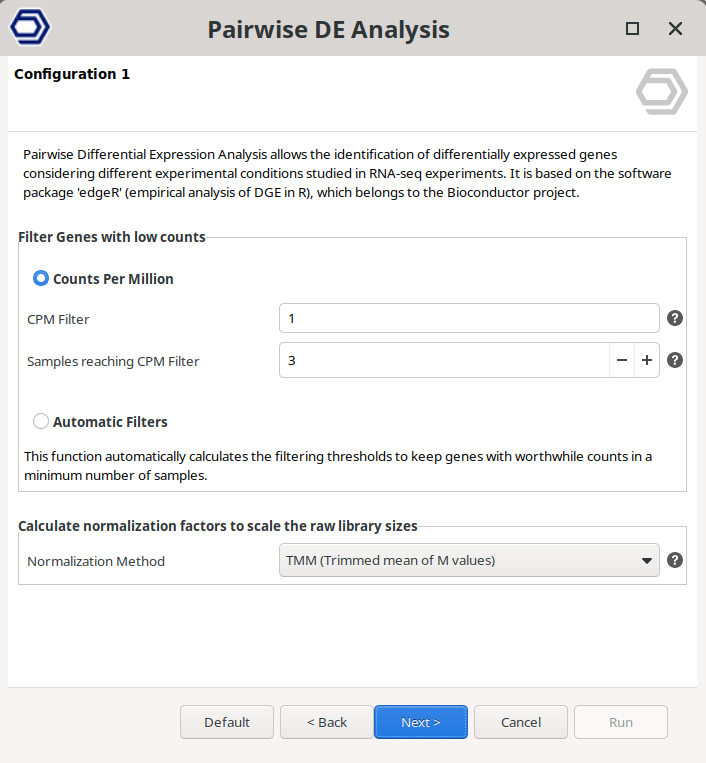Go back with the < Back button
Viewport: 706px width, 763px height.
pyautogui.click(x=326, y=722)
